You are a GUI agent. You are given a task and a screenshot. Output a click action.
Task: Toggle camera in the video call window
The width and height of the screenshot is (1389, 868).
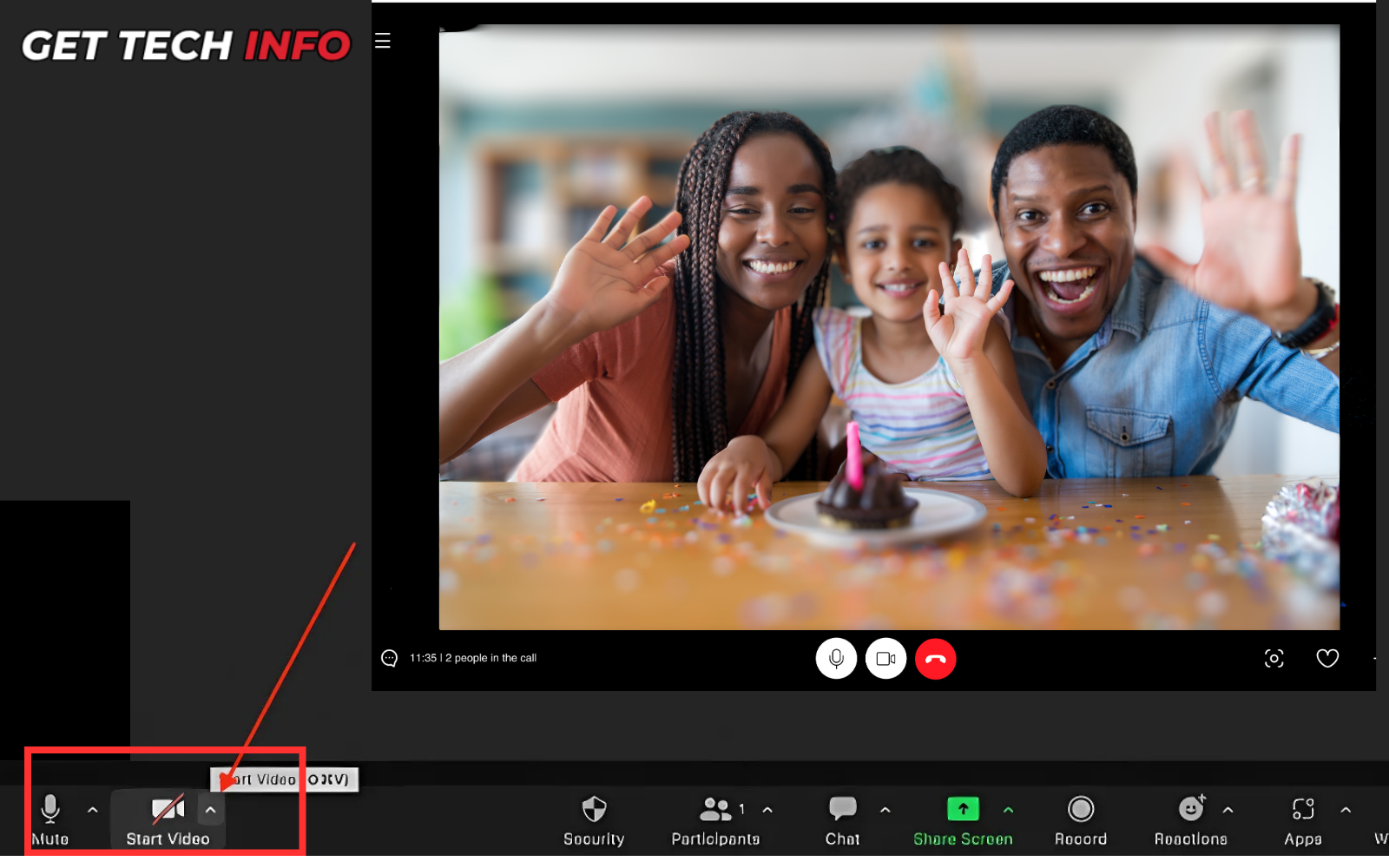click(885, 659)
